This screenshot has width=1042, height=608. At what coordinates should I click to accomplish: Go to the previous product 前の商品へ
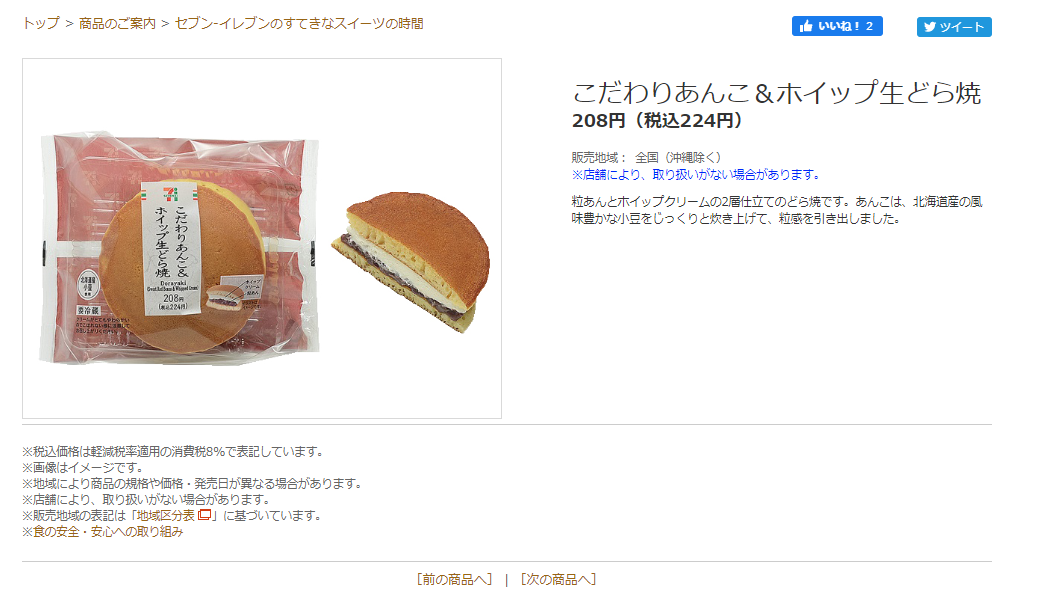[455, 579]
